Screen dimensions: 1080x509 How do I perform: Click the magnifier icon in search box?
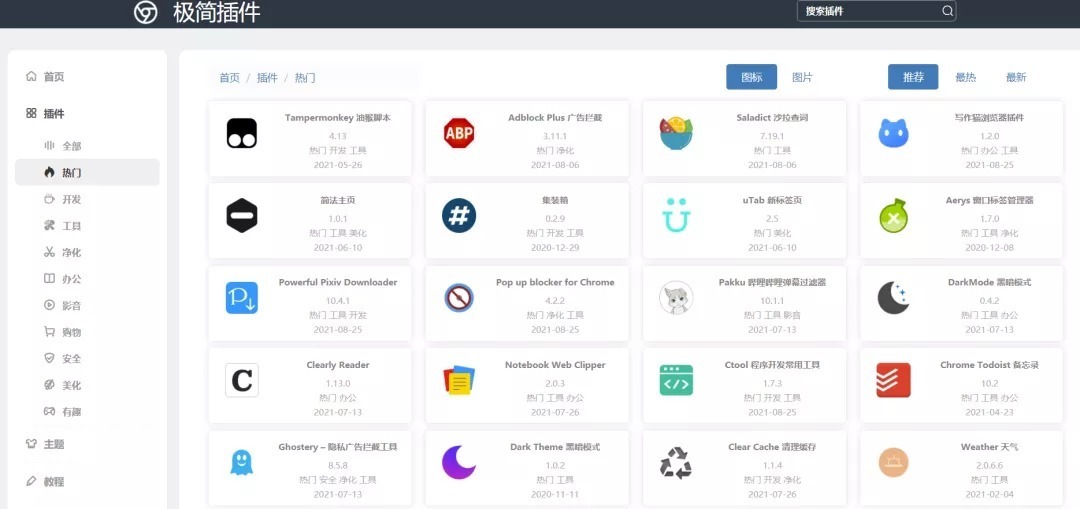(947, 11)
